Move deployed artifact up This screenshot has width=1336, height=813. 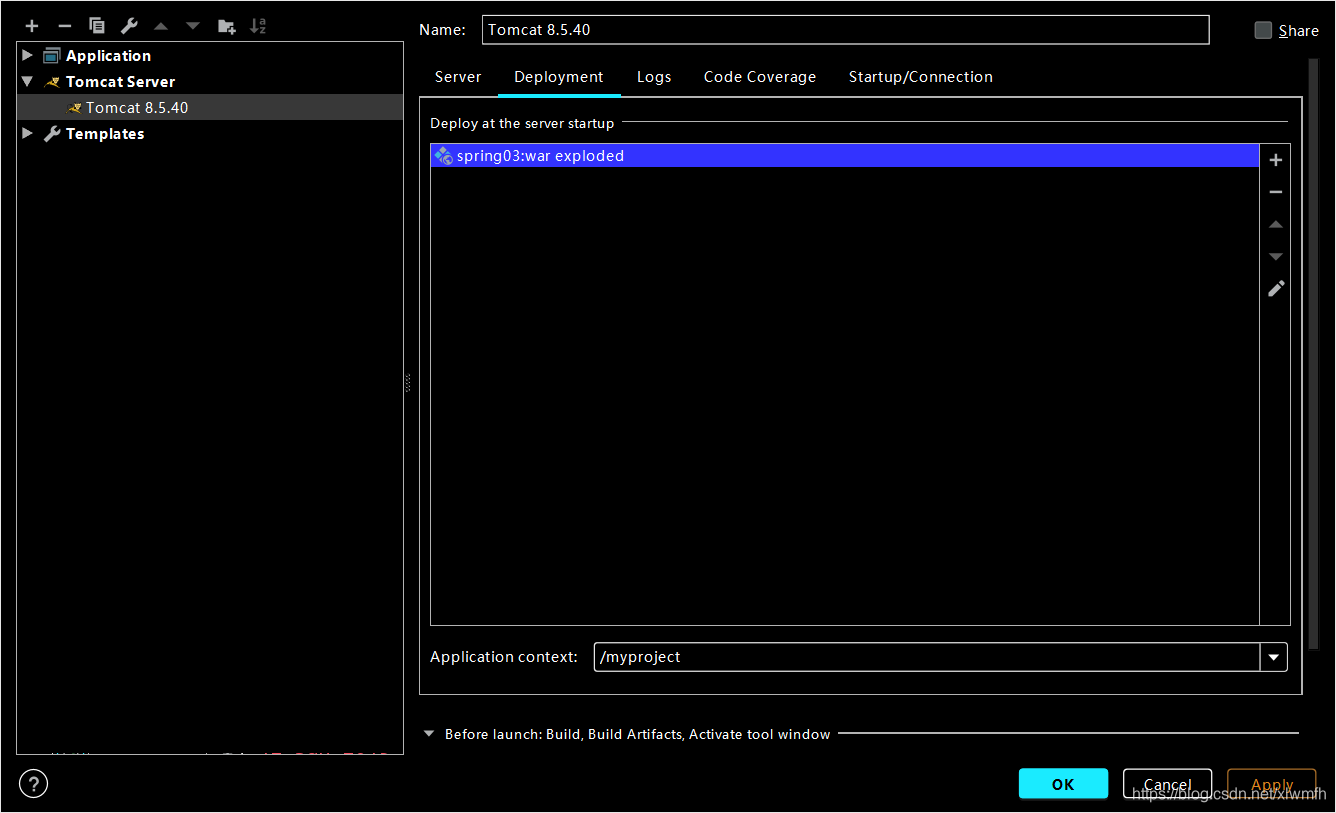[x=1276, y=225]
